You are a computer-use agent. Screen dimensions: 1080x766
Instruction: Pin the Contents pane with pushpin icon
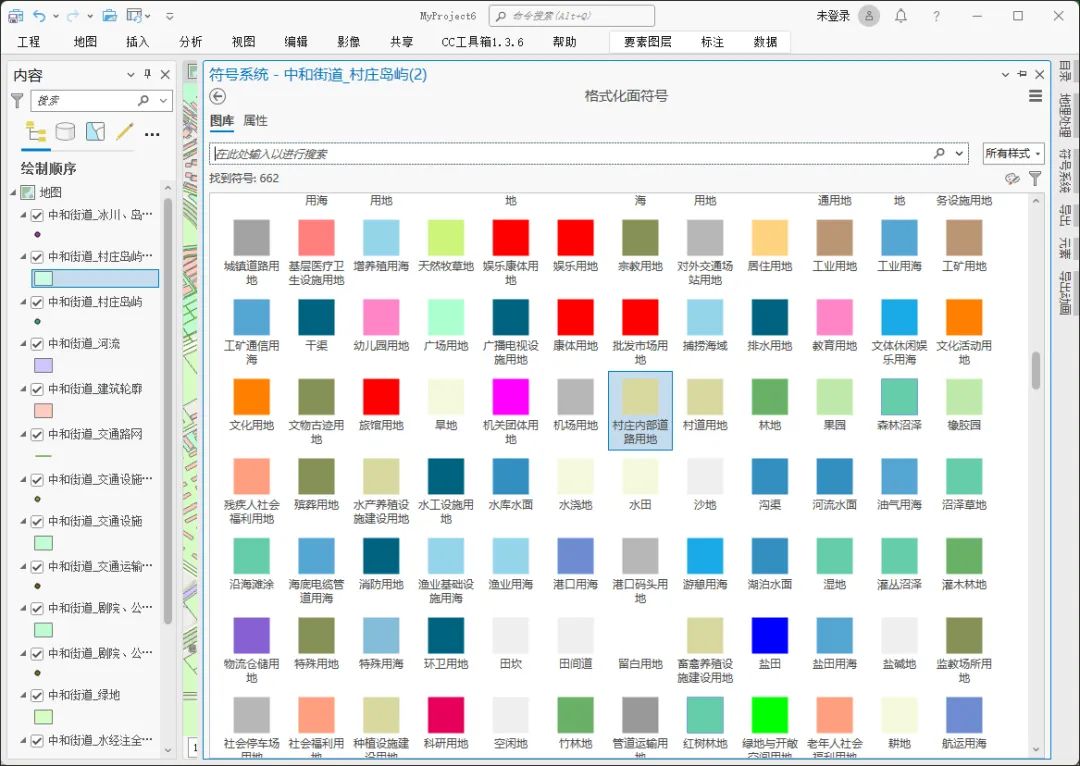147,74
